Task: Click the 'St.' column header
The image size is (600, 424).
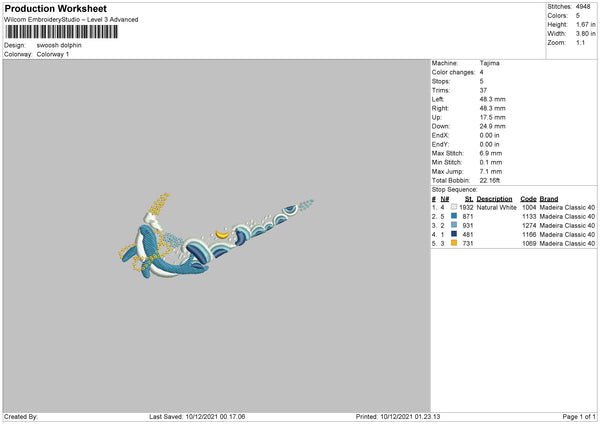Action: pos(469,199)
